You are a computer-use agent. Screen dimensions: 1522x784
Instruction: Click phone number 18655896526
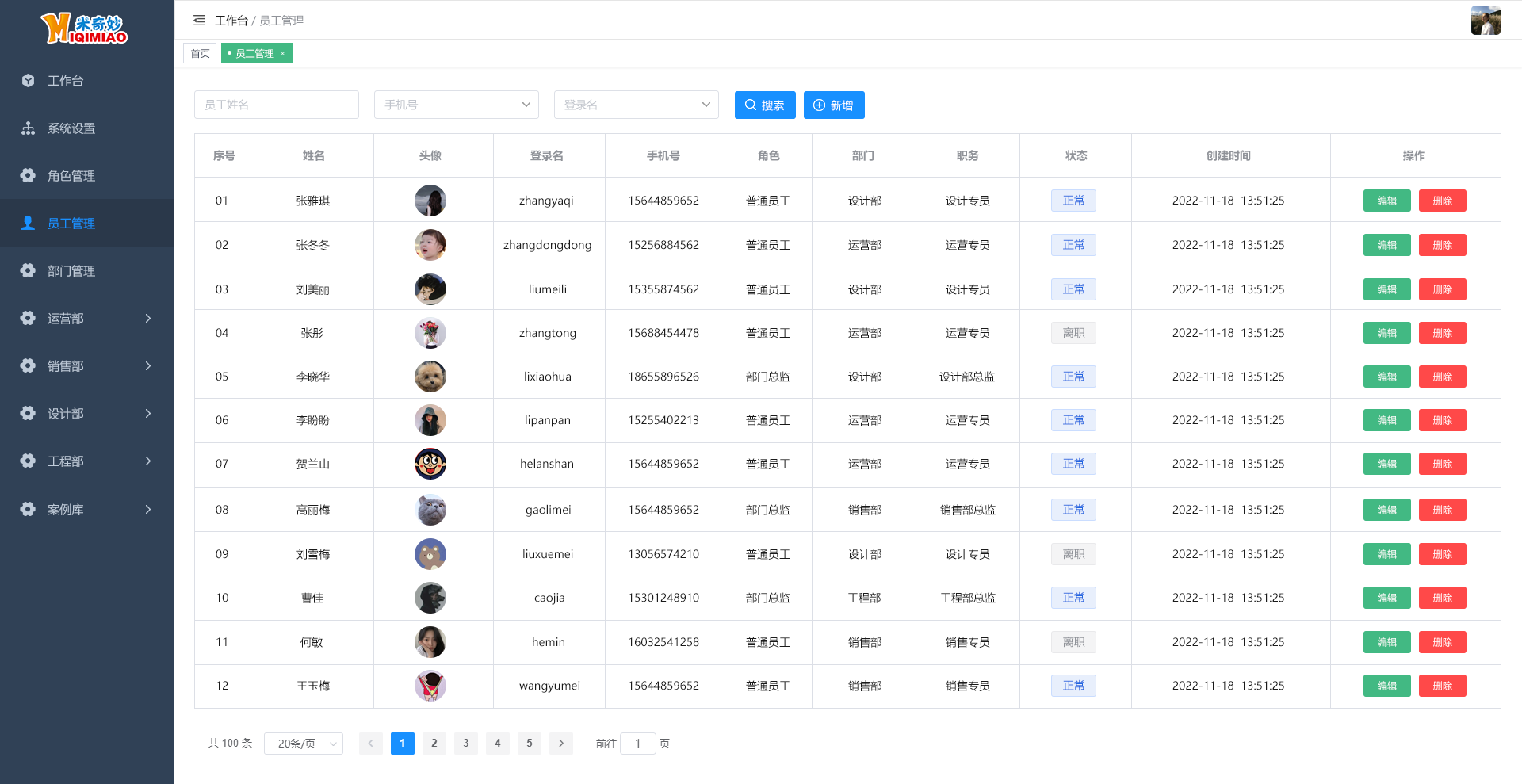pos(663,377)
